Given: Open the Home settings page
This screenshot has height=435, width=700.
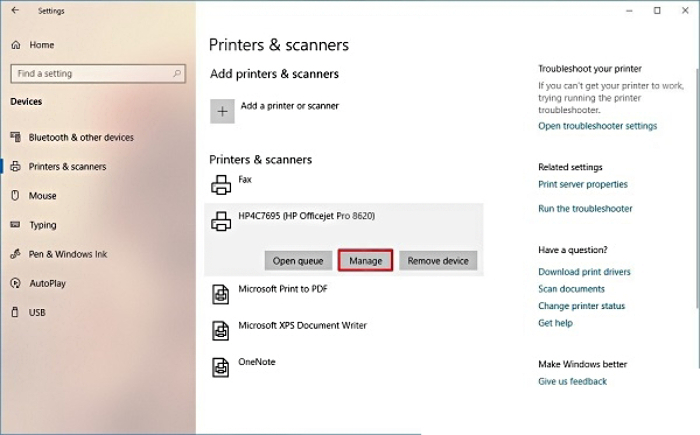Looking at the screenshot, I should click(x=42, y=45).
